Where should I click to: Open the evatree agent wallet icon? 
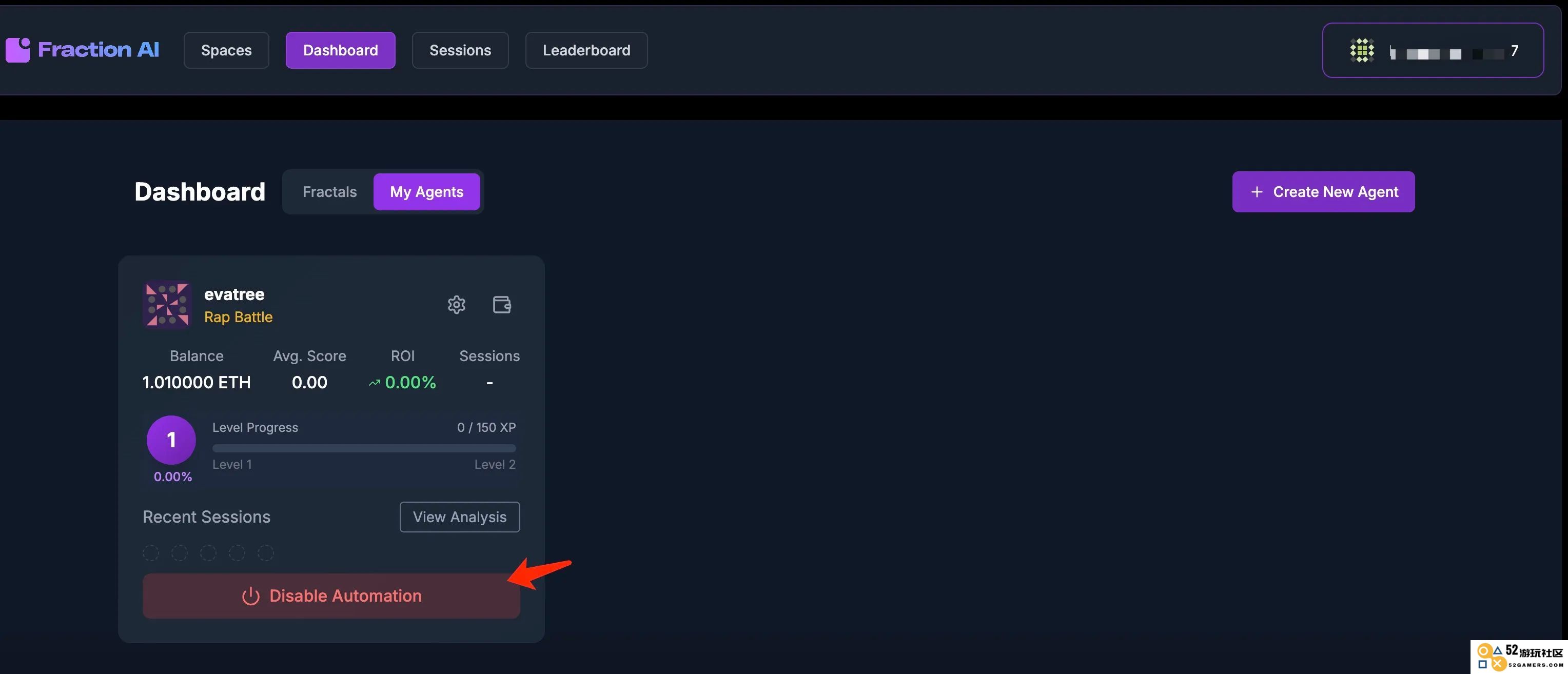[x=502, y=304]
